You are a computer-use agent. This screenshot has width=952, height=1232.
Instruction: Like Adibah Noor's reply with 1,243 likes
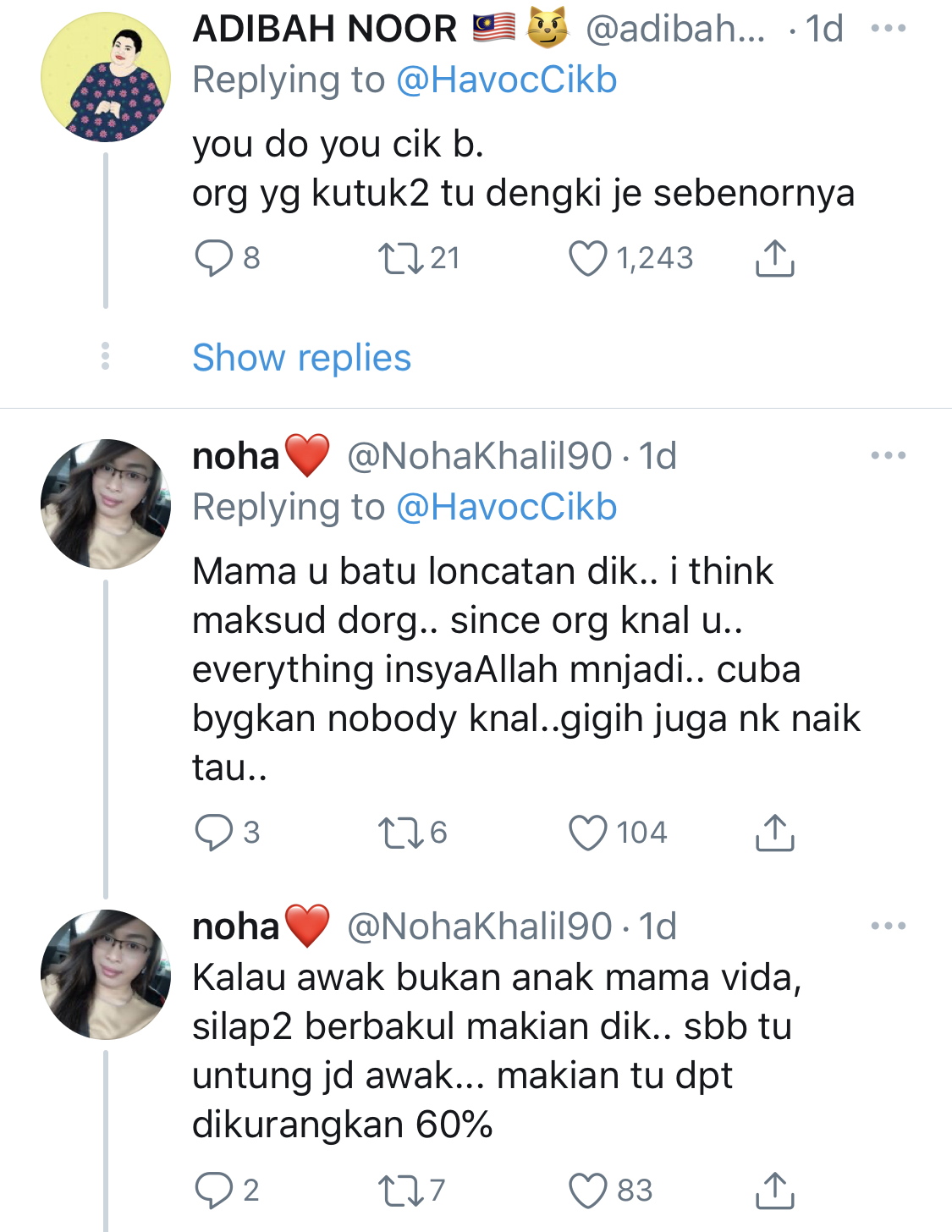pos(588,259)
